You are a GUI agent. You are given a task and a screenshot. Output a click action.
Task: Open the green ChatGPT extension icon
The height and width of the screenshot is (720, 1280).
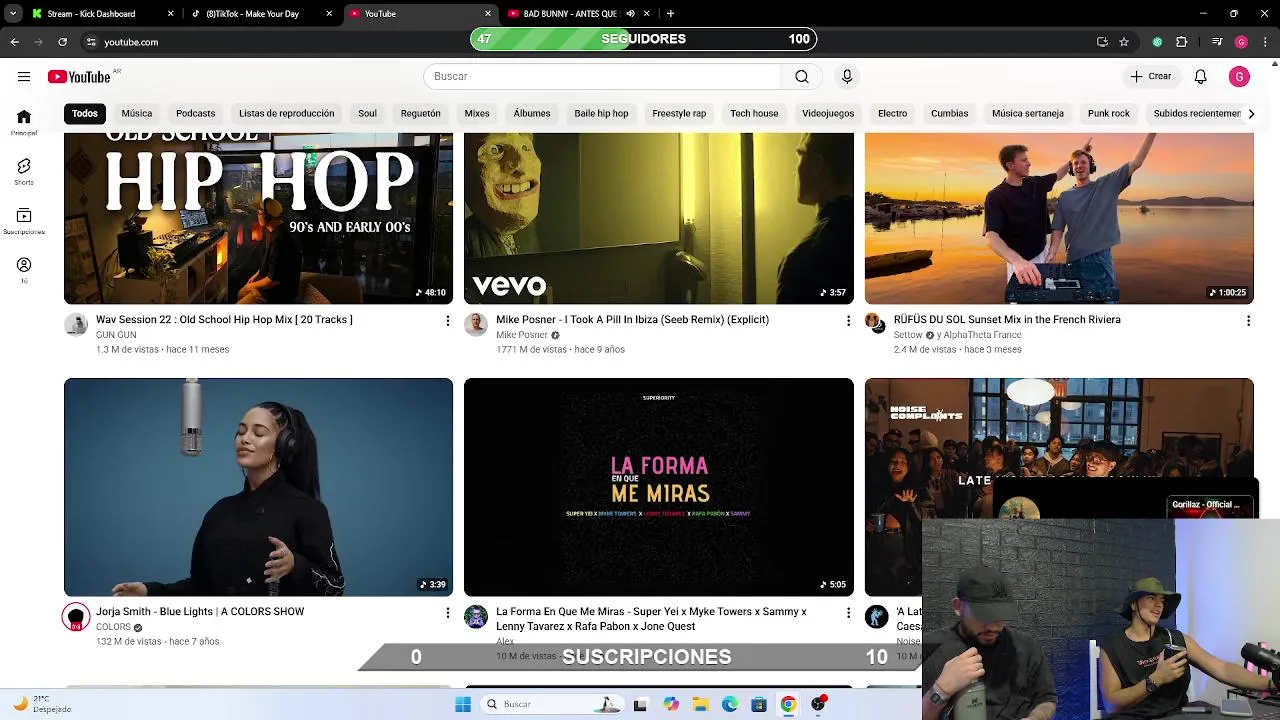click(1157, 42)
